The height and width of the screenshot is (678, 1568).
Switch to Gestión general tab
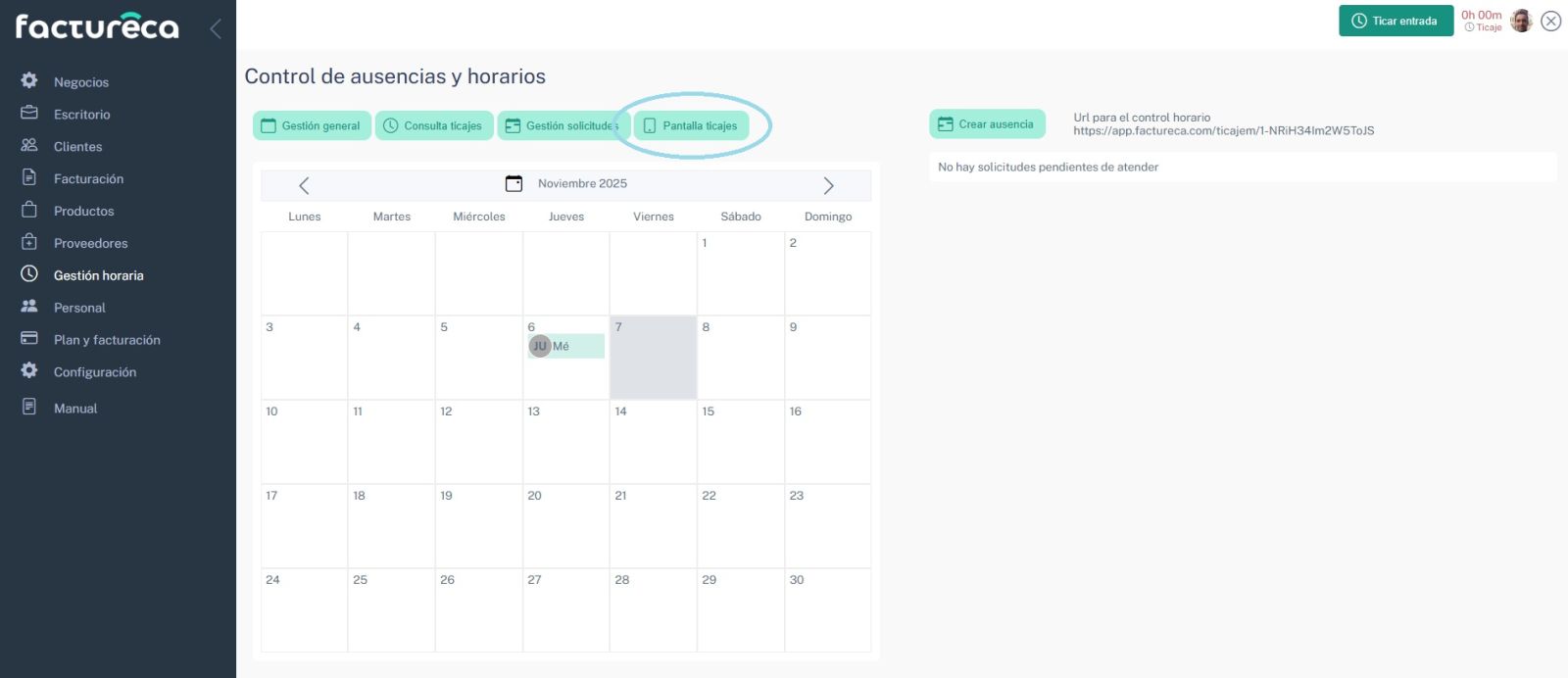[x=312, y=125]
